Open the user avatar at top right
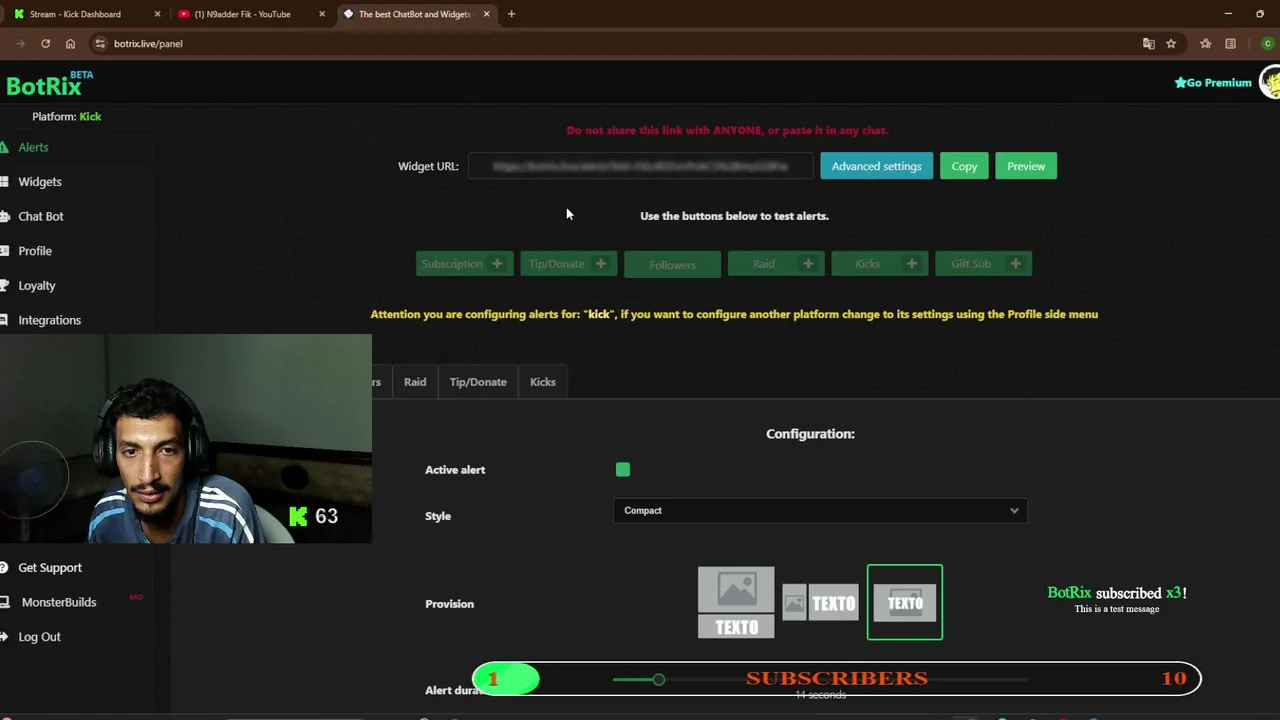 click(1270, 83)
